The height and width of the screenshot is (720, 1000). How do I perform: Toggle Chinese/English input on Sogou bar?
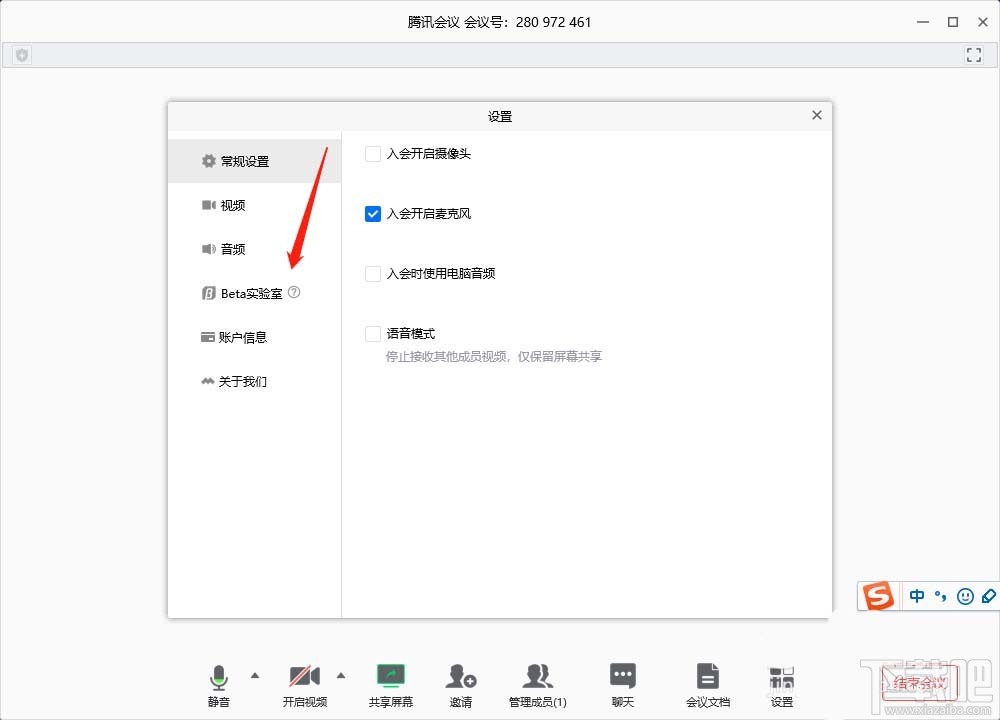point(916,596)
